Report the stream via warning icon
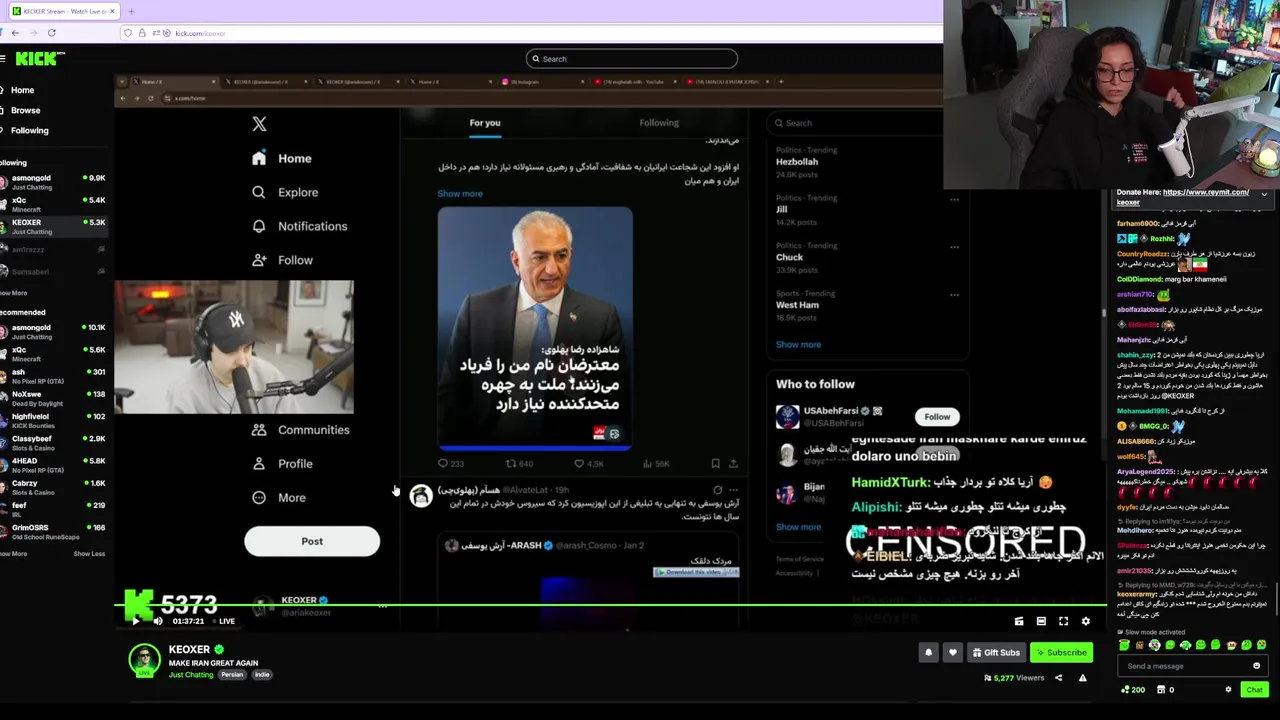Viewport: 1280px width, 720px height. pyautogui.click(x=1082, y=678)
